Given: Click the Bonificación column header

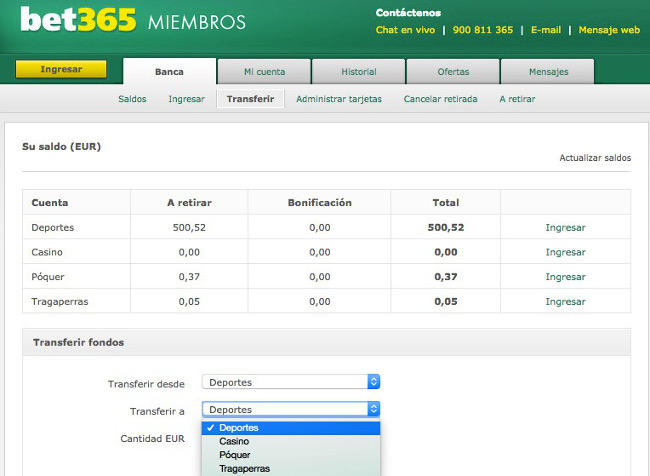Looking at the screenshot, I should click(x=320, y=203).
